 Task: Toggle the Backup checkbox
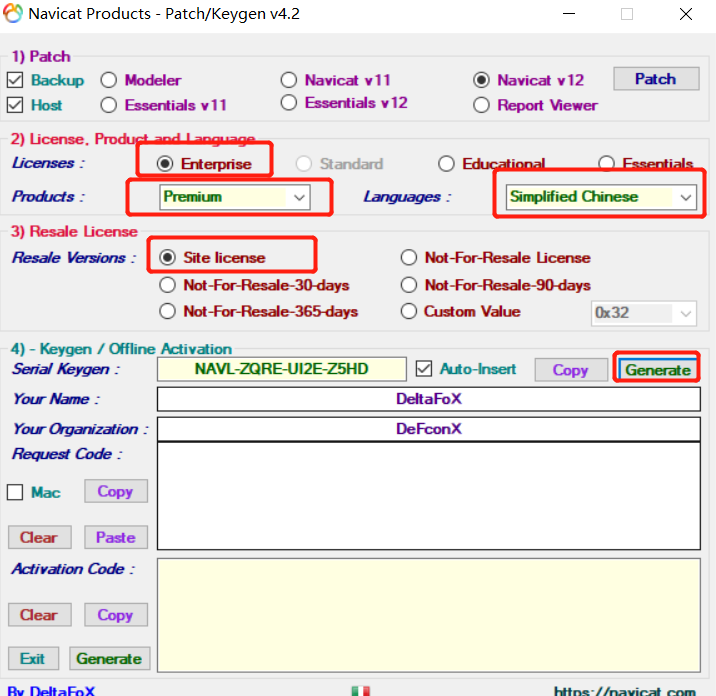15,80
